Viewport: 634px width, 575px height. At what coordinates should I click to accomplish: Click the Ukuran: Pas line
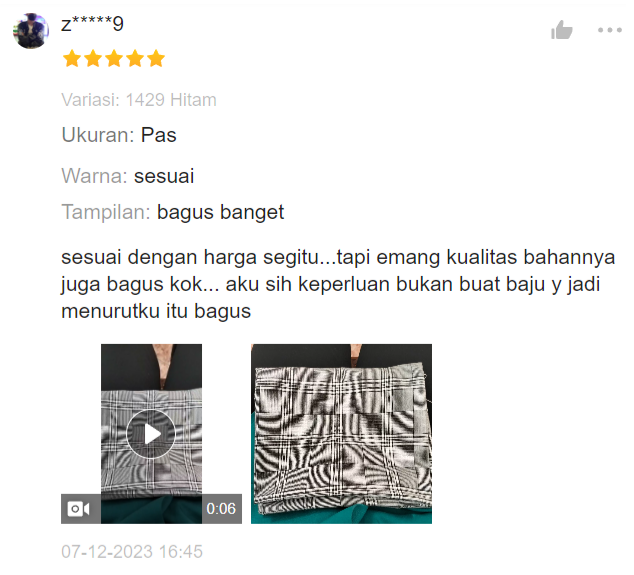[119, 135]
